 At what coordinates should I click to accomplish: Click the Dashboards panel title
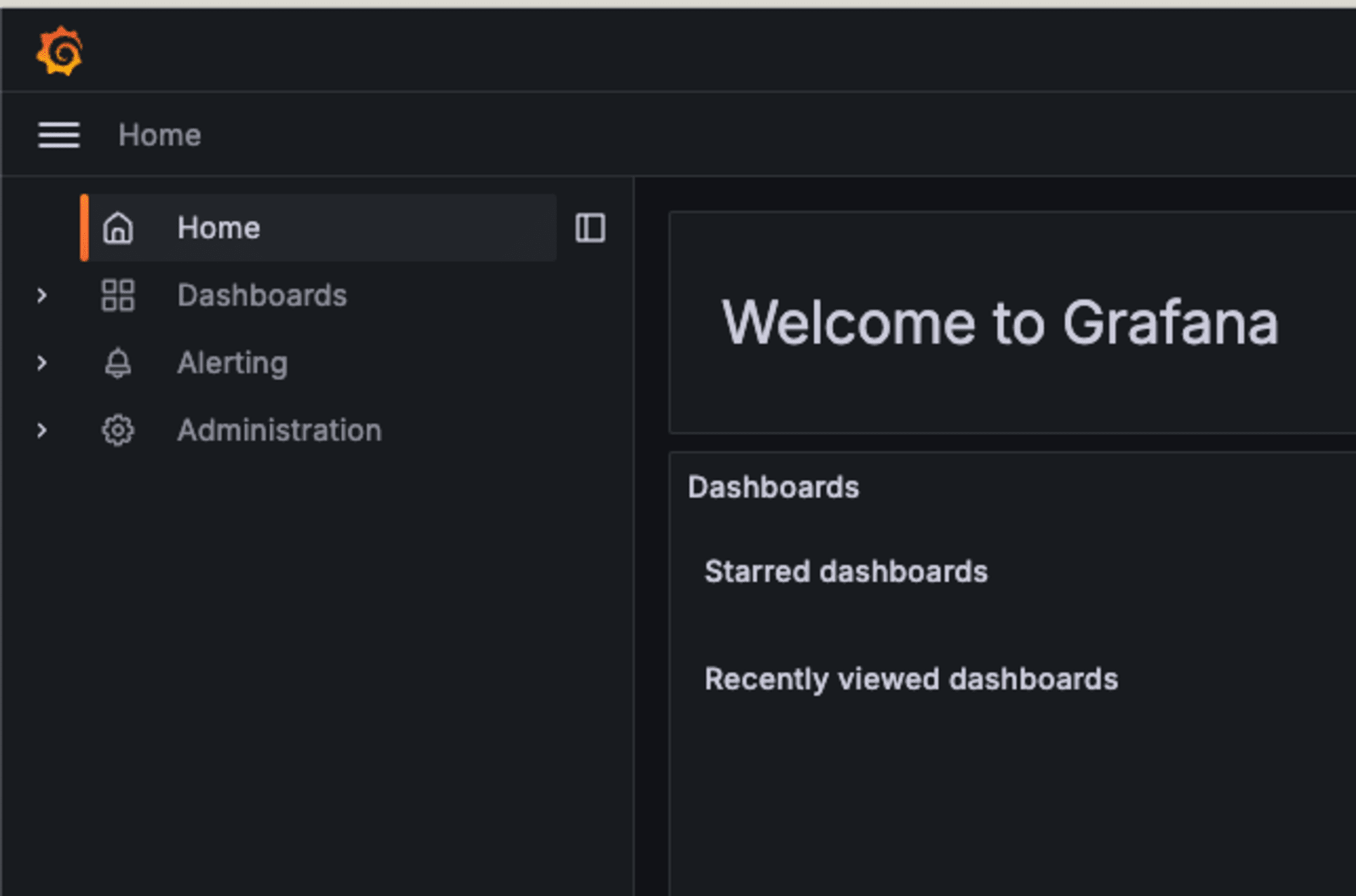[x=774, y=487]
